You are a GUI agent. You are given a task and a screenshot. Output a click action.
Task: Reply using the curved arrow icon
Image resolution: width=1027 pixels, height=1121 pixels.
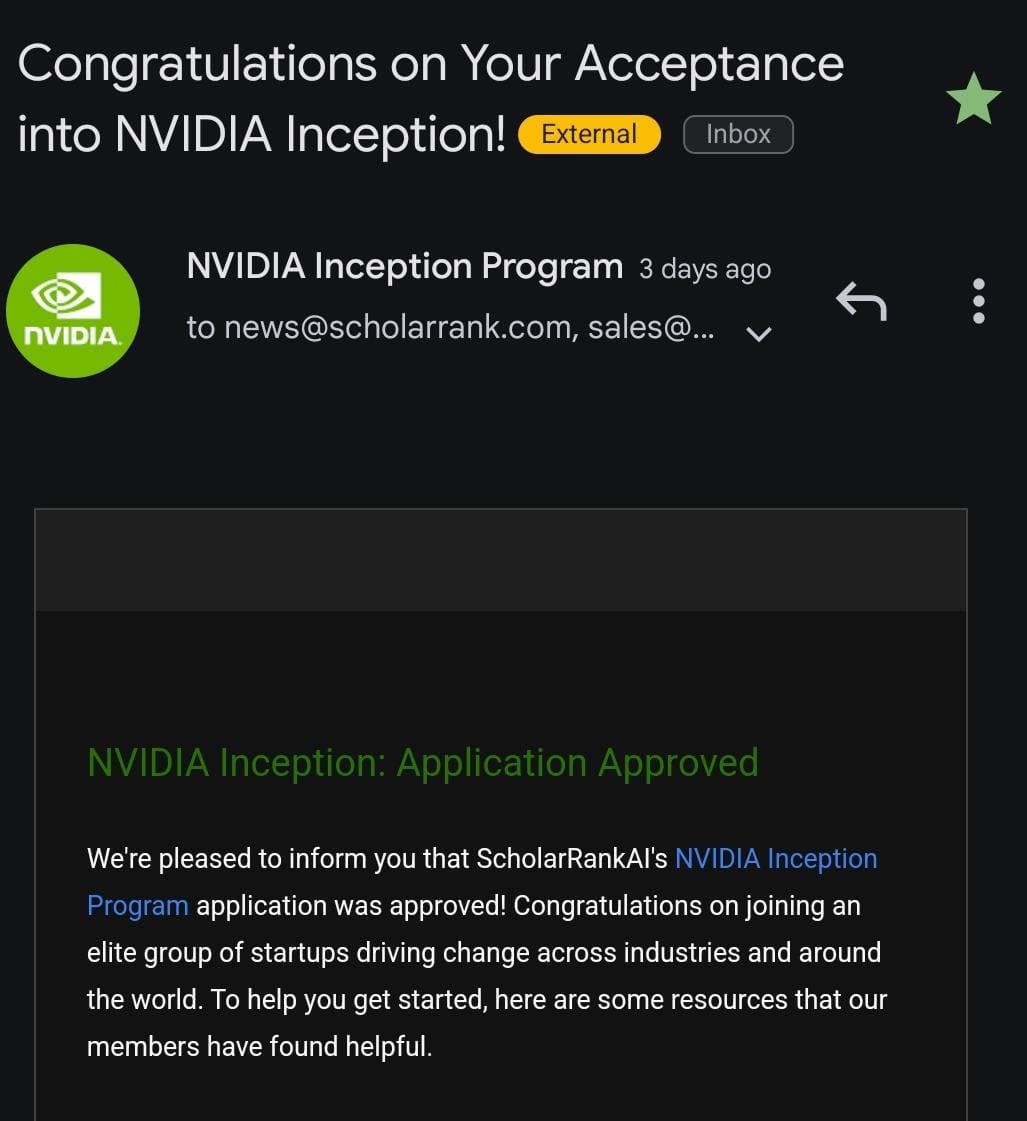point(861,301)
